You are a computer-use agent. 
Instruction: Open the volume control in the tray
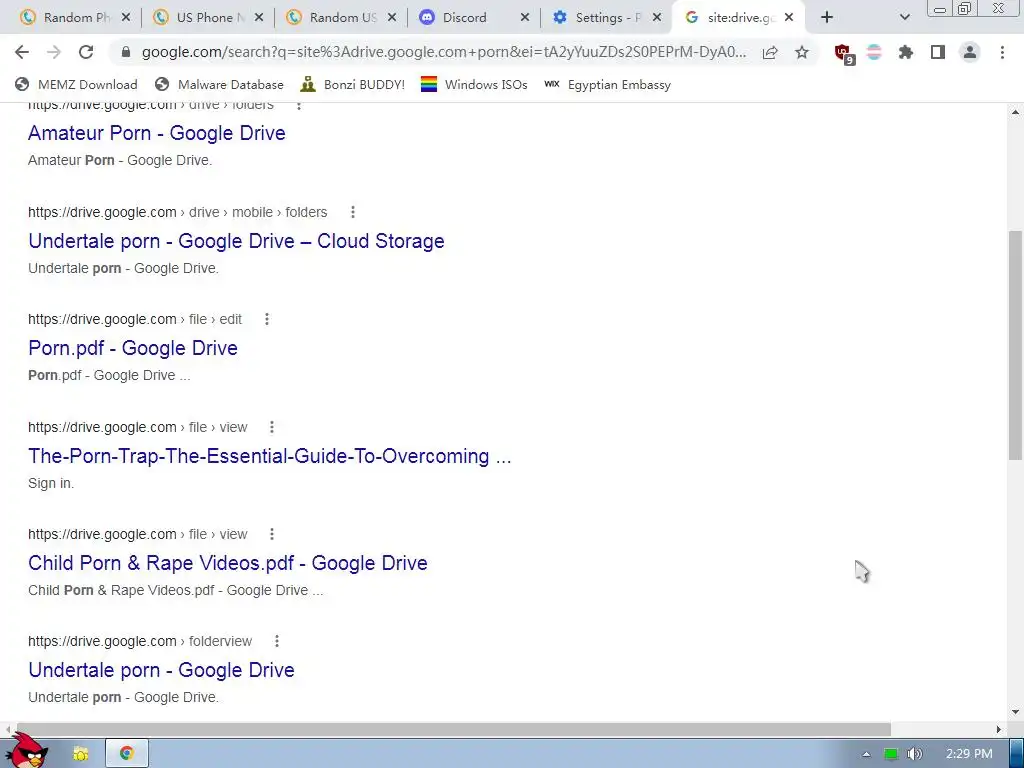[914, 754]
